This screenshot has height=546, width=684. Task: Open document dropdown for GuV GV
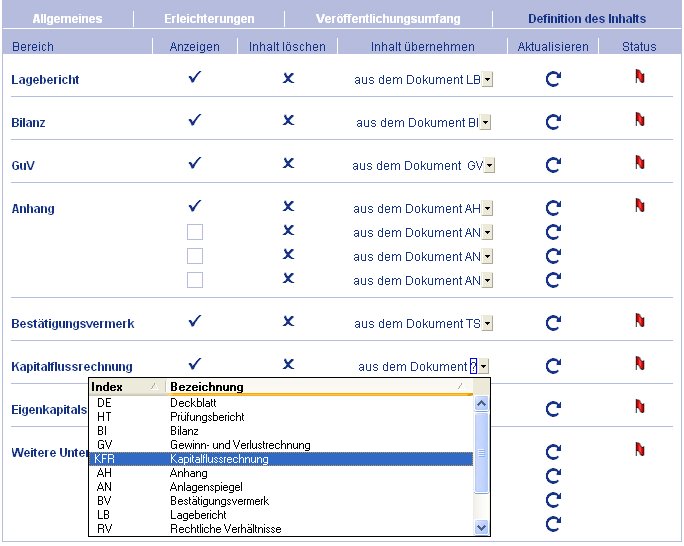click(x=489, y=166)
